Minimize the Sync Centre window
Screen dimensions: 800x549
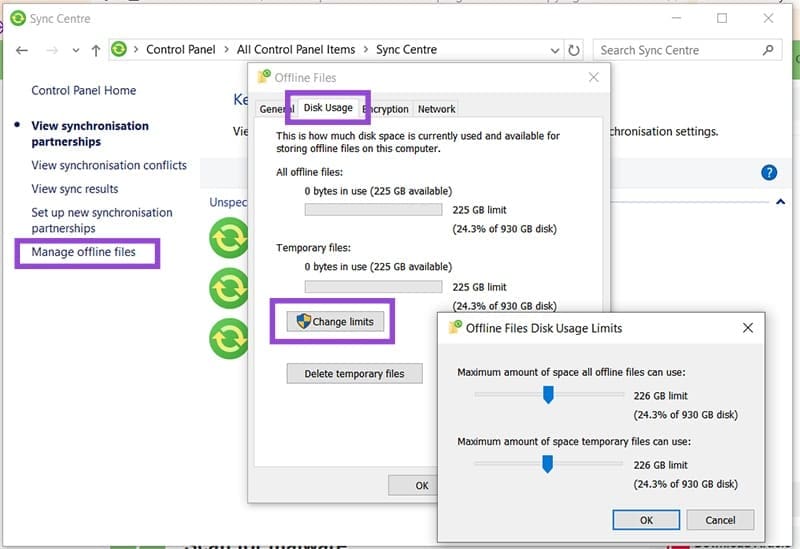tap(677, 18)
